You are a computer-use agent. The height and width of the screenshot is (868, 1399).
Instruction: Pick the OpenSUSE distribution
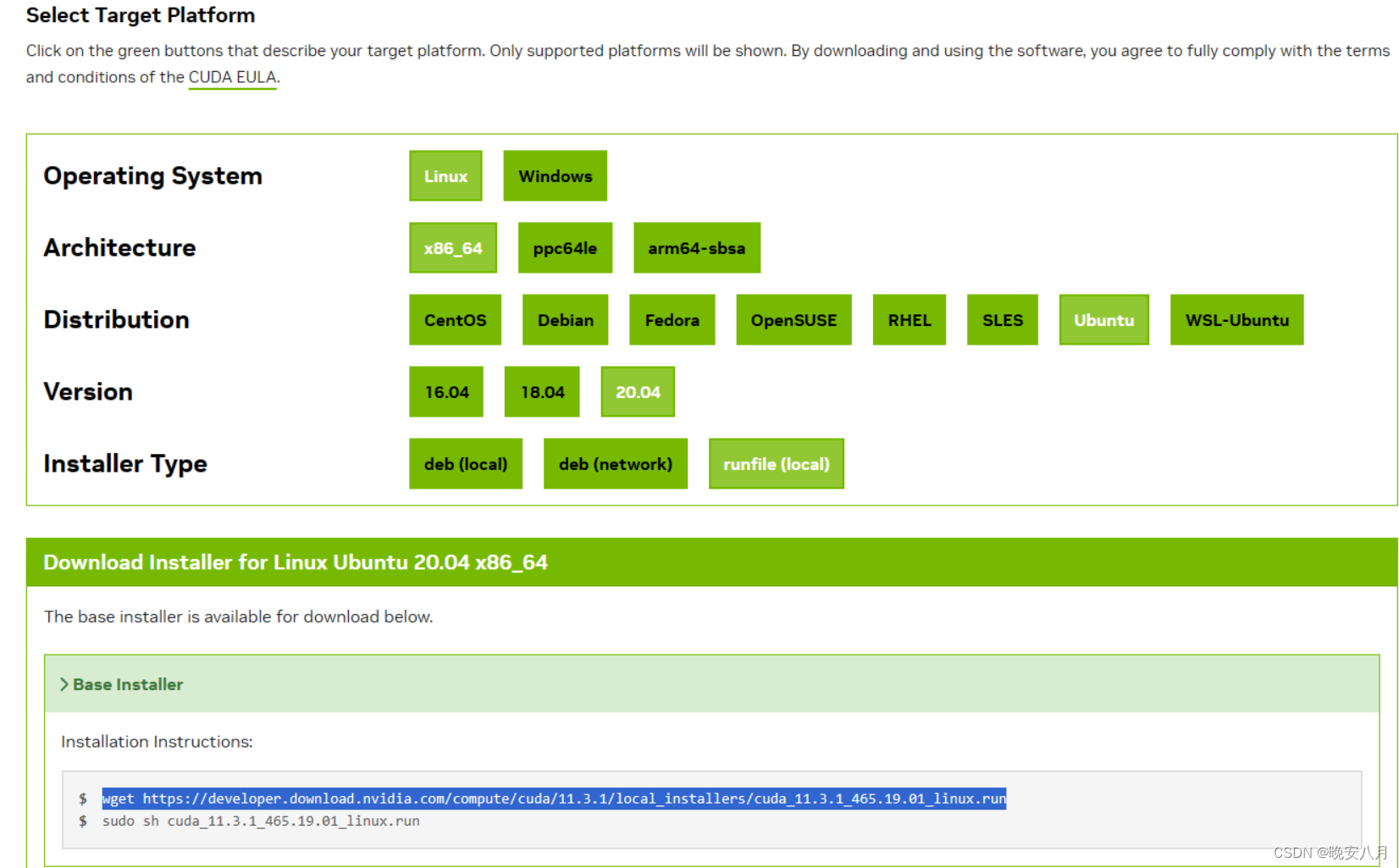tap(794, 320)
